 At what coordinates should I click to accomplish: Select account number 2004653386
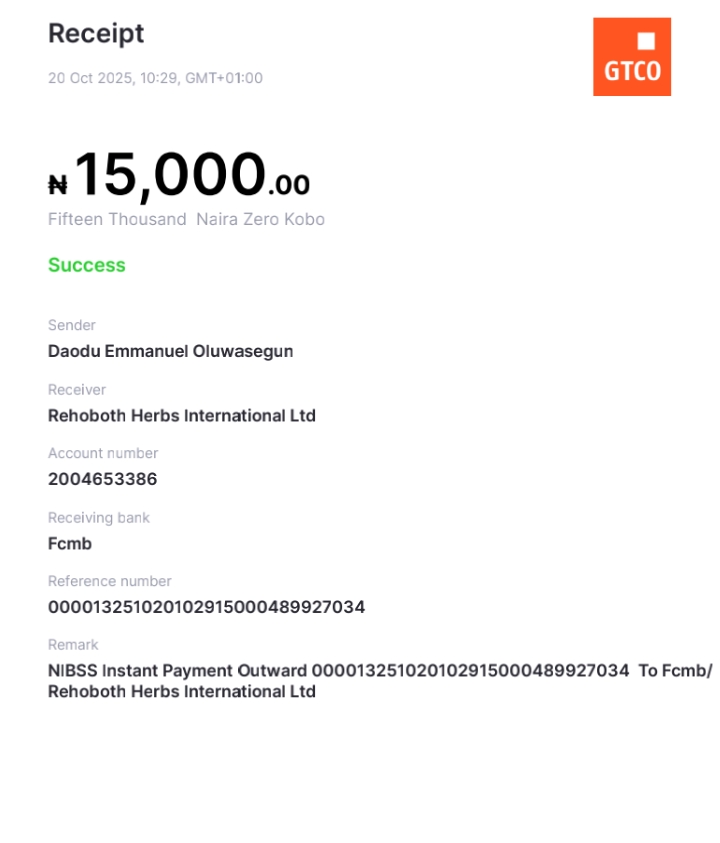coord(102,479)
